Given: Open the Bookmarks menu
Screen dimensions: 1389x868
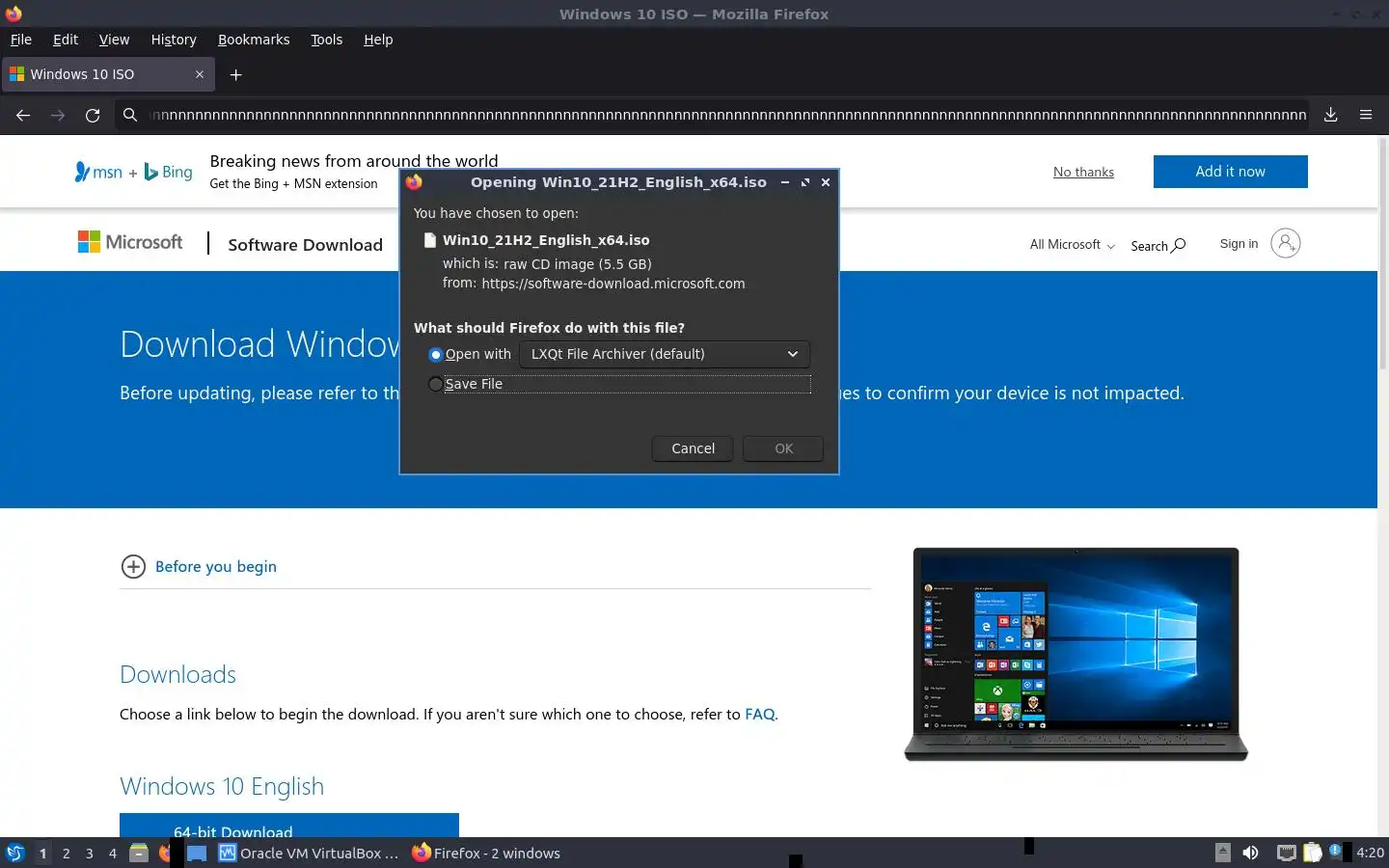Looking at the screenshot, I should coord(254,40).
